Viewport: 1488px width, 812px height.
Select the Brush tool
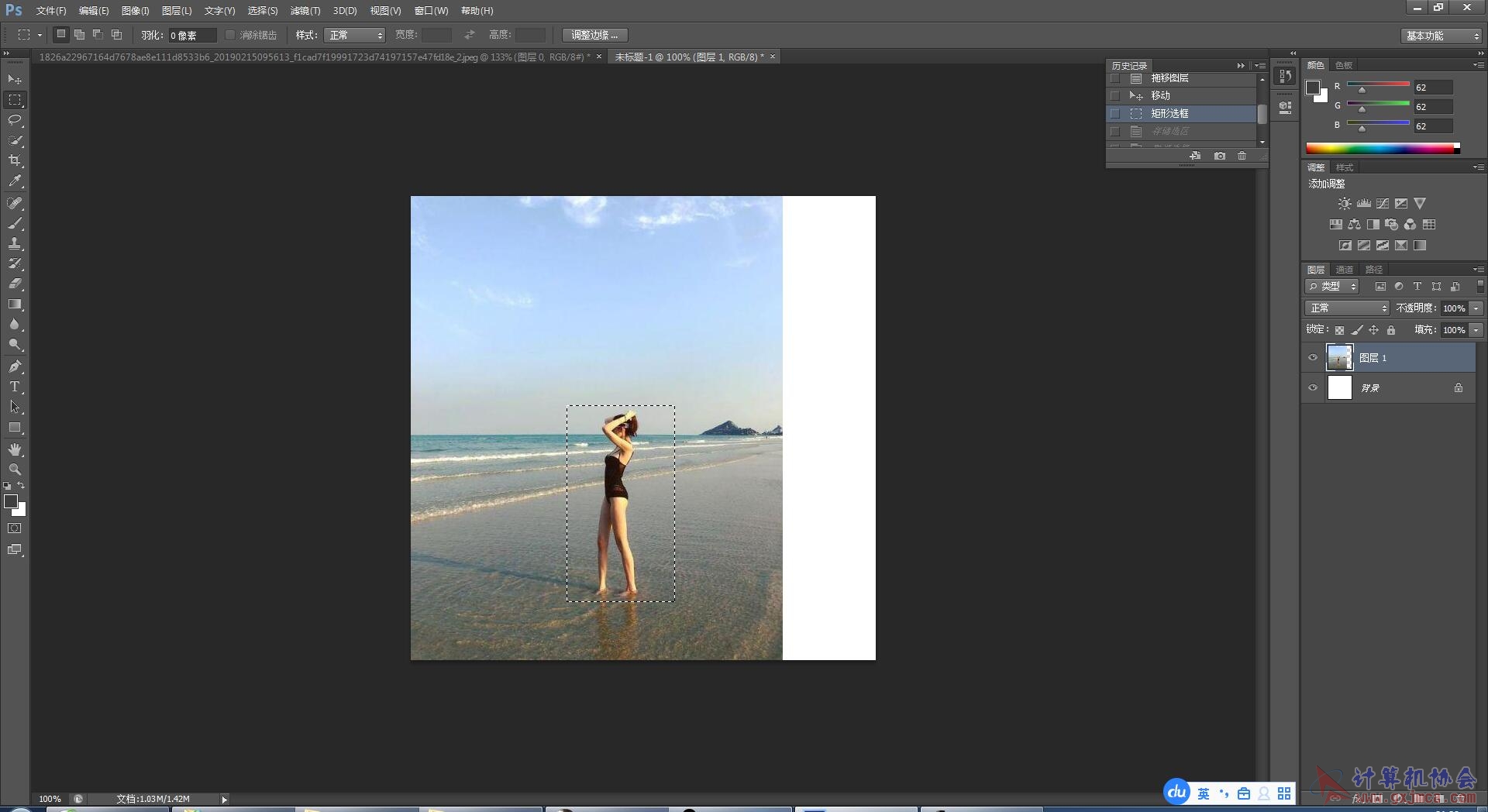coord(15,223)
